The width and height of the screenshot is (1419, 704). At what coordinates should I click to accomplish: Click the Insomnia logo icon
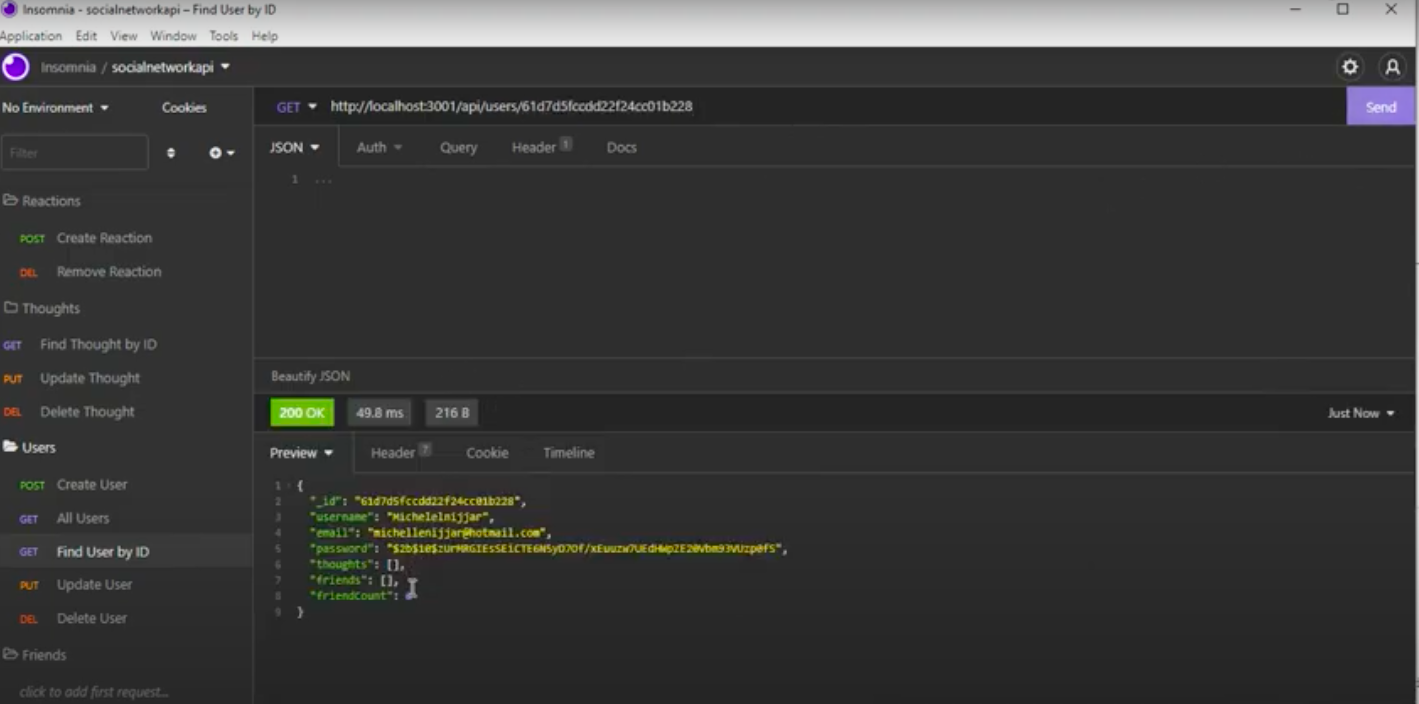click(x=14, y=69)
